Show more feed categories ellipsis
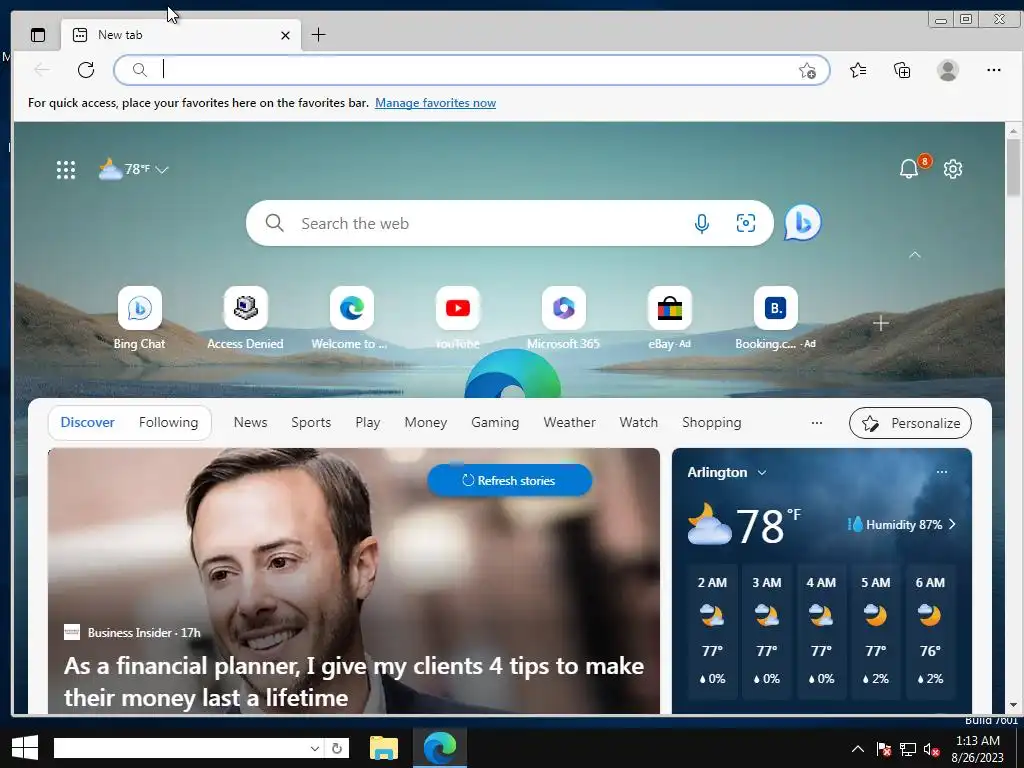This screenshot has height=768, width=1024. (x=816, y=423)
